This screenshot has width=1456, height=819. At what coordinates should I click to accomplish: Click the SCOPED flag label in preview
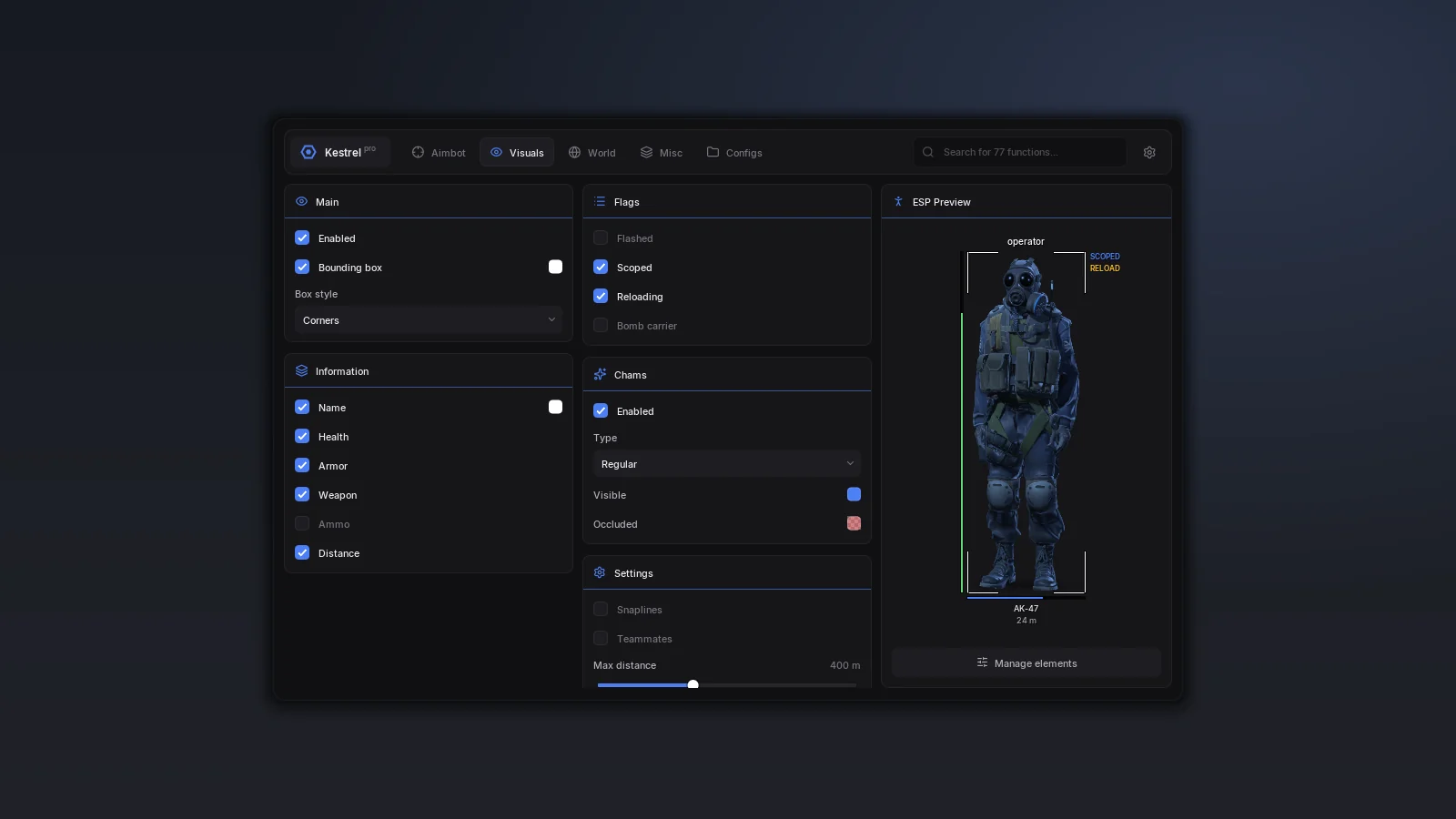click(x=1105, y=257)
